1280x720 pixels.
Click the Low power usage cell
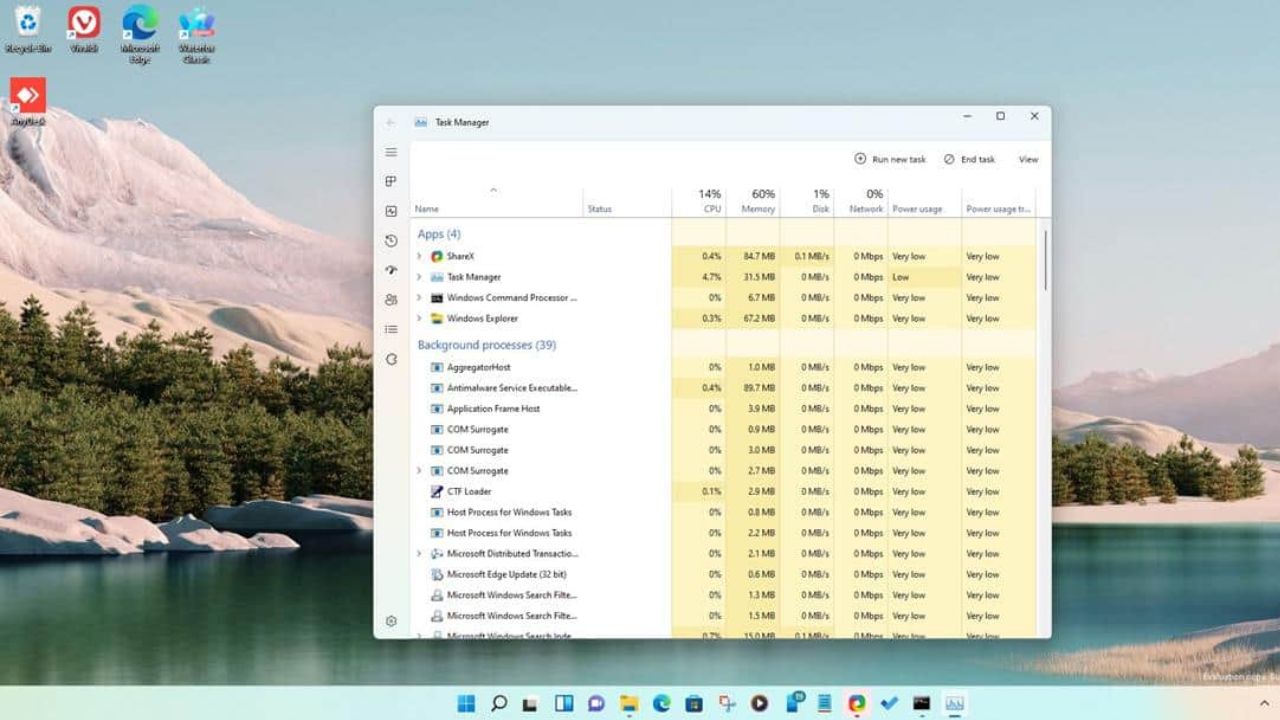point(924,277)
